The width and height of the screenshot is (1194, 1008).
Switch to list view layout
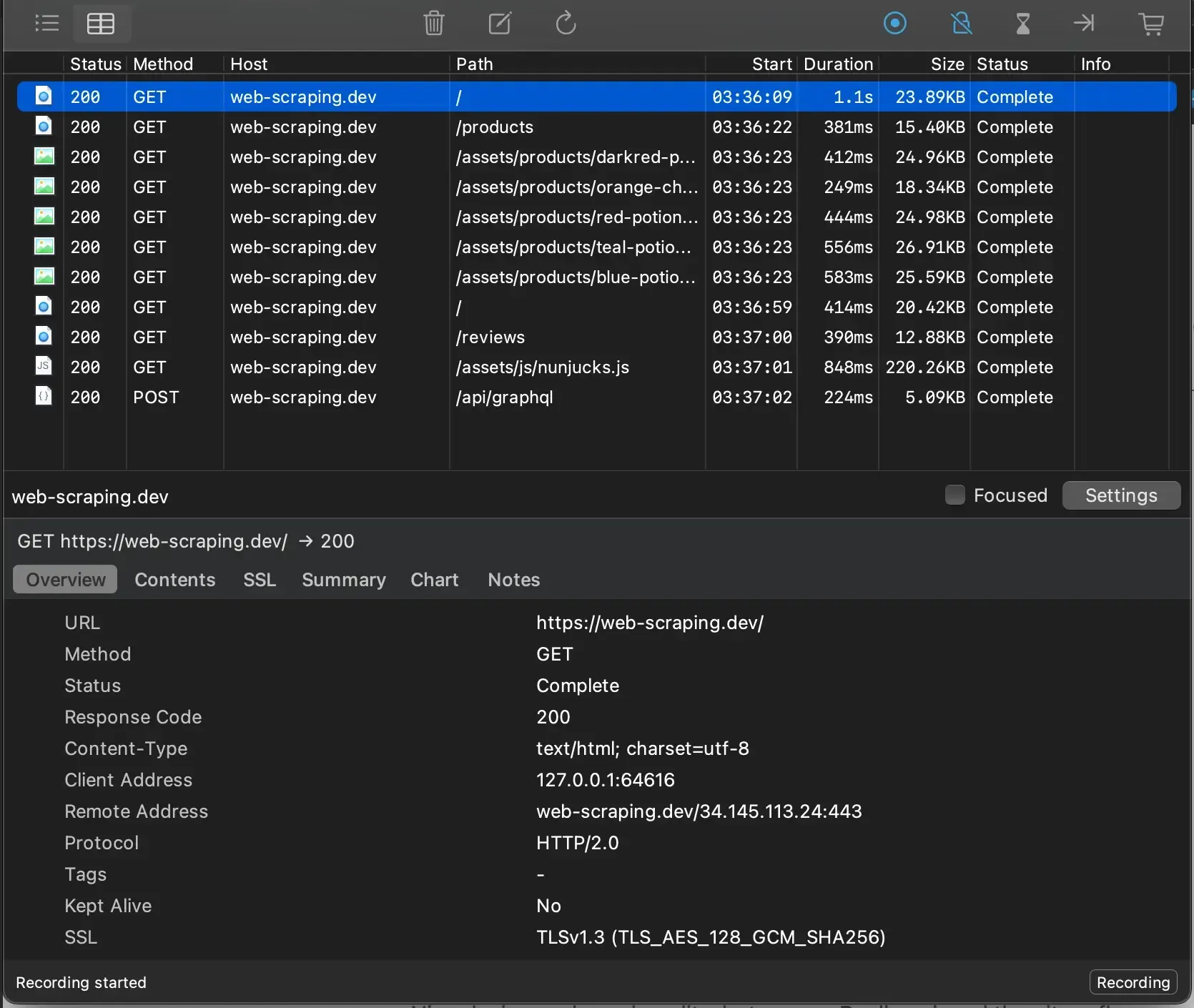(x=46, y=24)
